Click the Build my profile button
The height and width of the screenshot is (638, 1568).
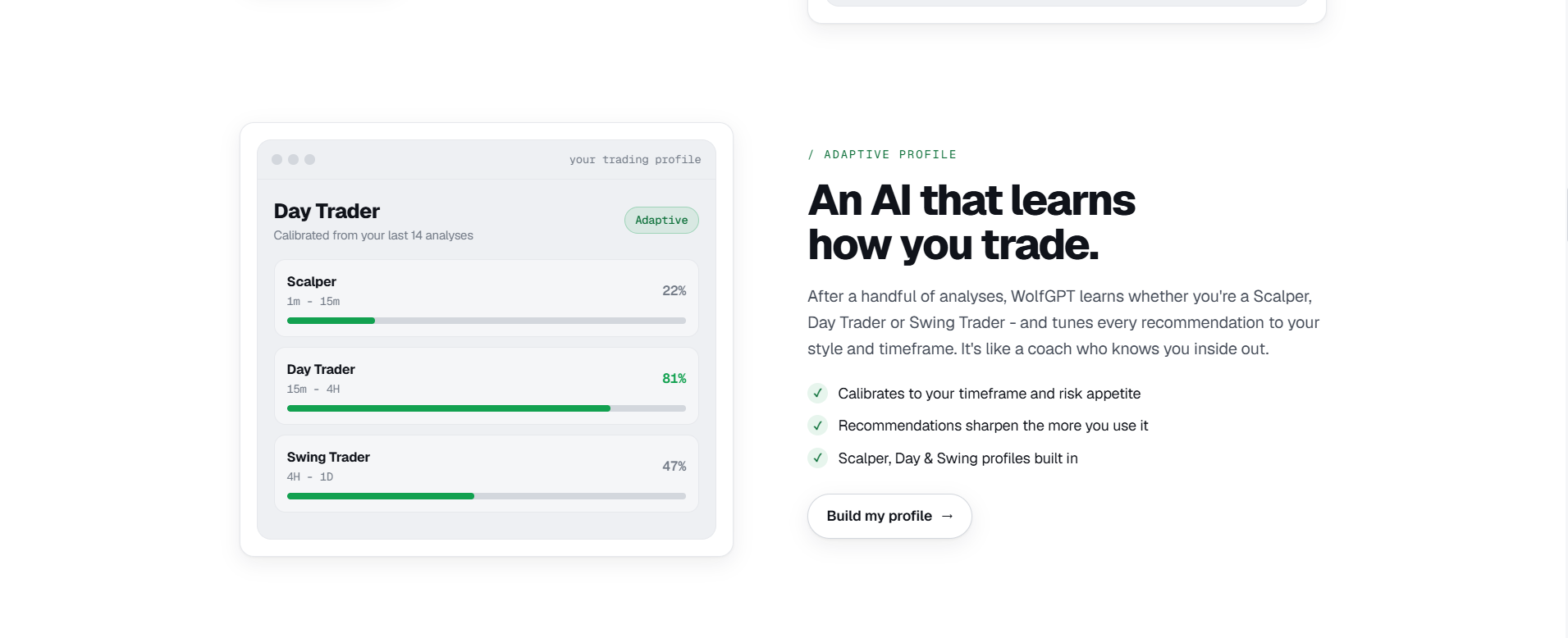[x=889, y=516]
